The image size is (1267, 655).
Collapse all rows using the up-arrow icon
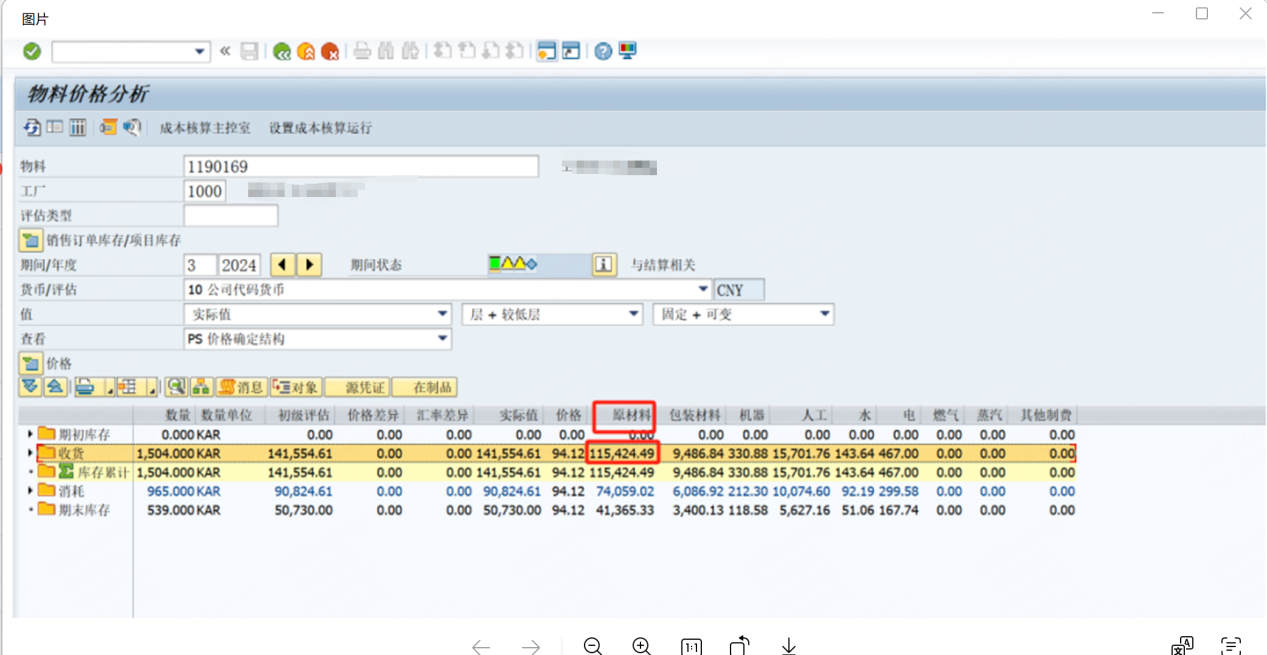(55, 387)
